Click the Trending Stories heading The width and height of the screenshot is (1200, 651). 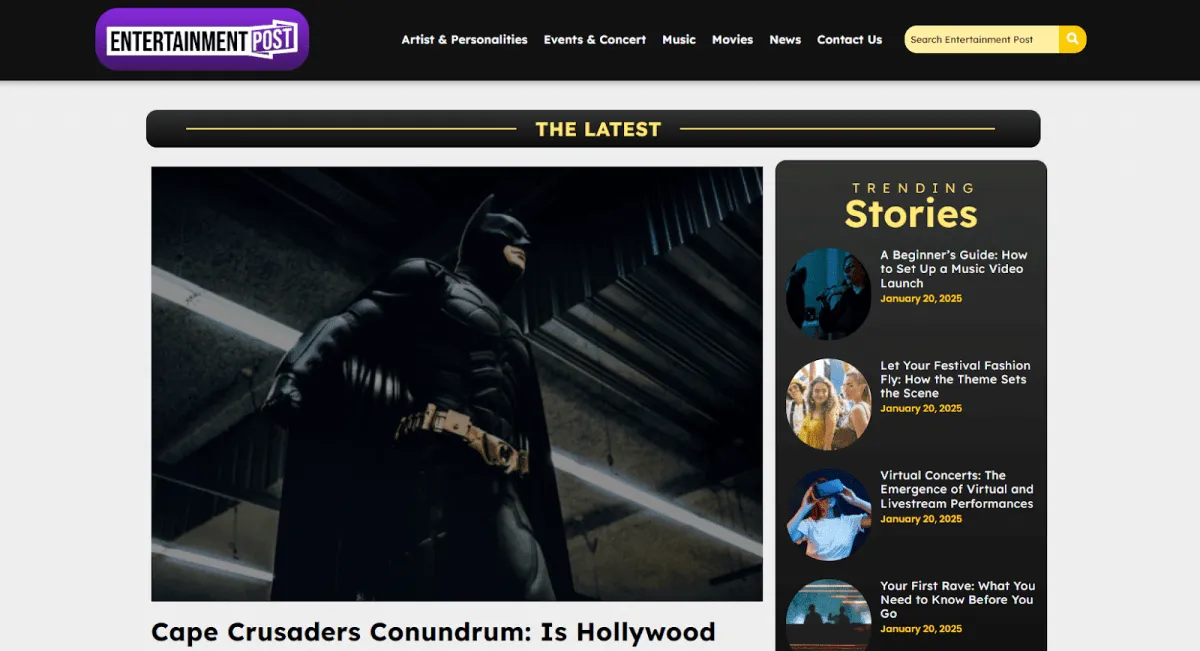click(911, 206)
